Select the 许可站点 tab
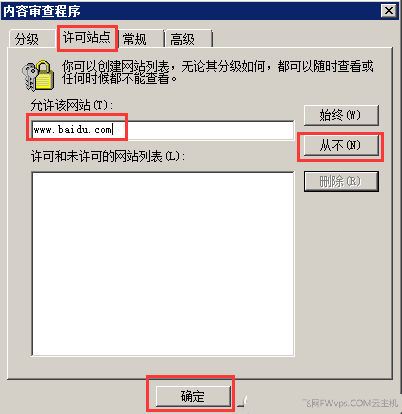The width and height of the screenshot is (402, 414). tap(87, 37)
